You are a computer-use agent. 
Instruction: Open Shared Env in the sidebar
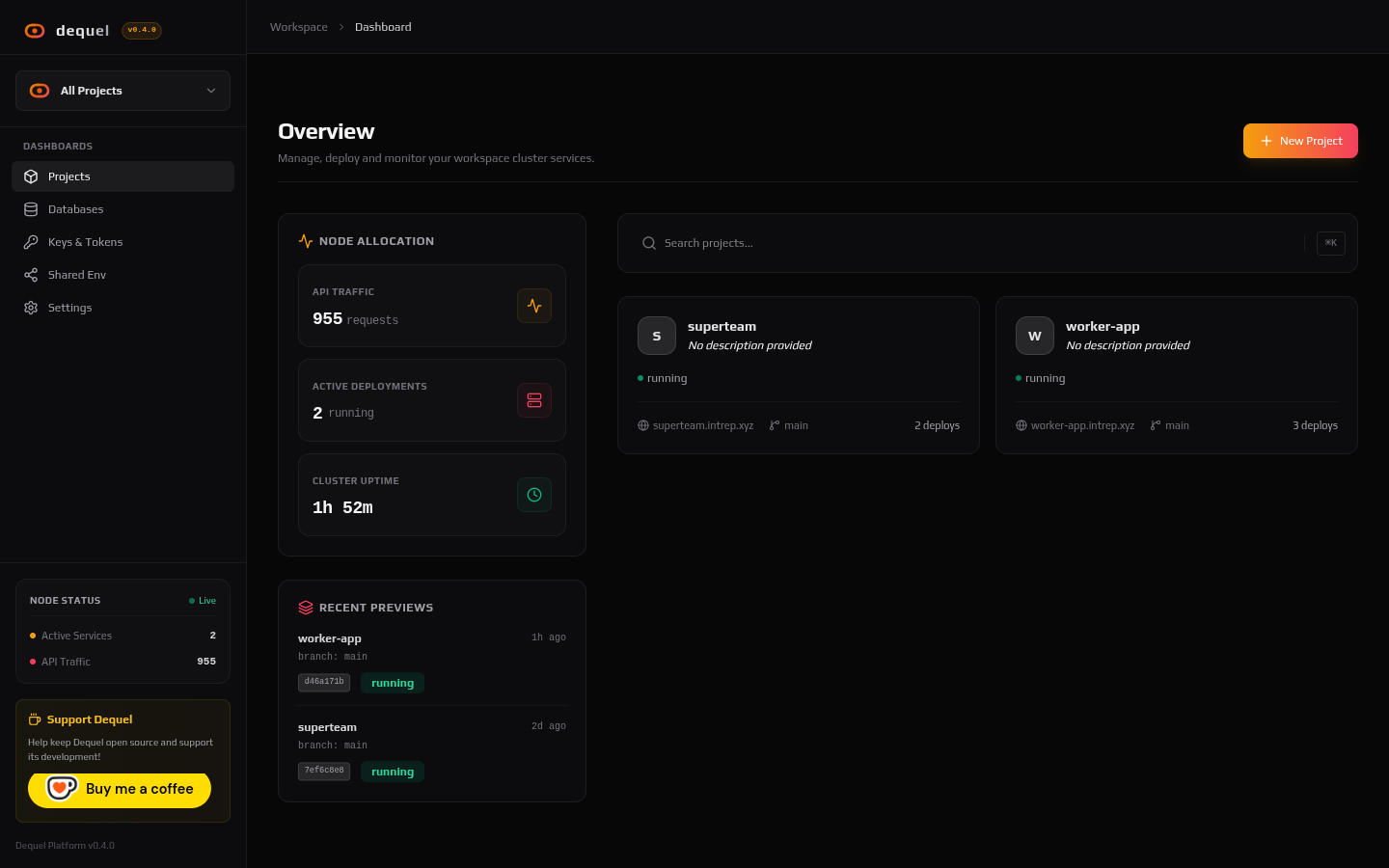point(123,275)
